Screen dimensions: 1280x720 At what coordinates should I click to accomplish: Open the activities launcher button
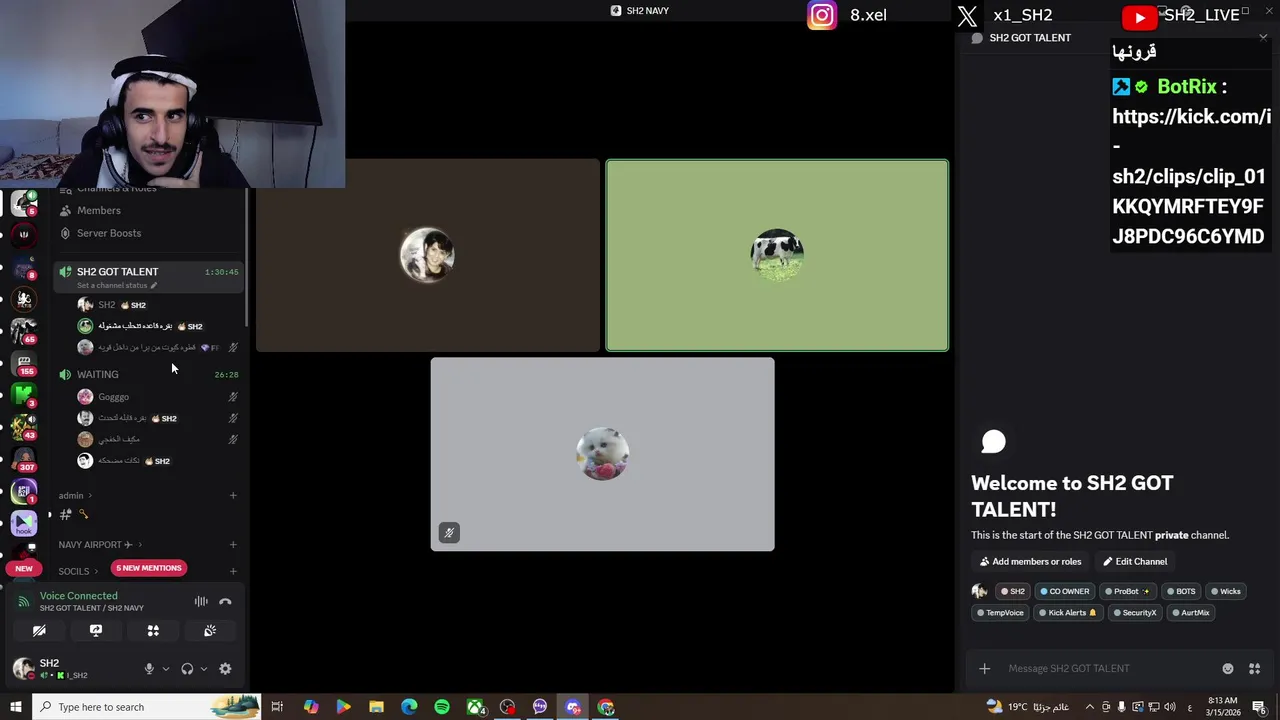(153, 631)
